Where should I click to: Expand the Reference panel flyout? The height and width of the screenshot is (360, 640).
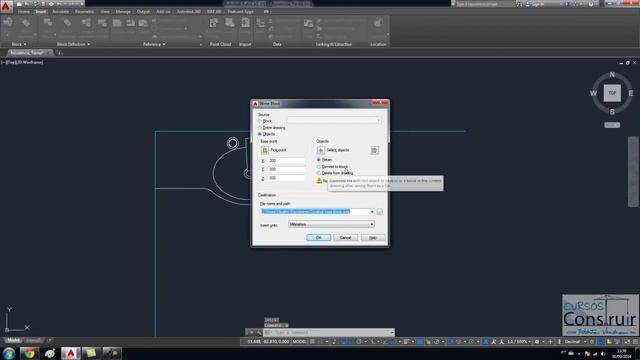tap(154, 44)
